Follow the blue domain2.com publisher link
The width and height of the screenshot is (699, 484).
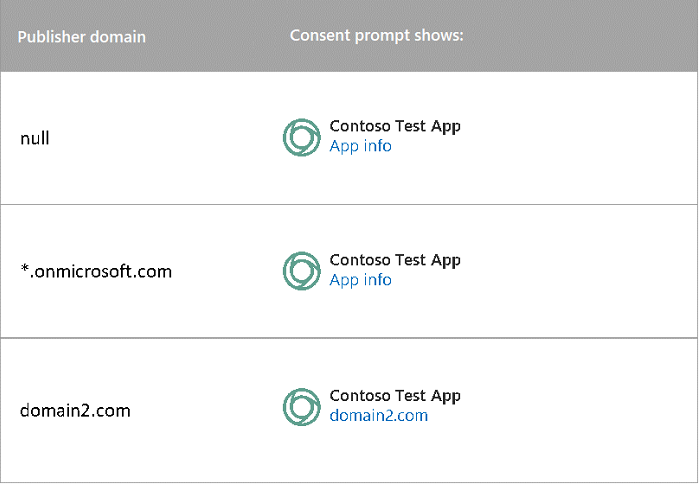[x=378, y=415]
